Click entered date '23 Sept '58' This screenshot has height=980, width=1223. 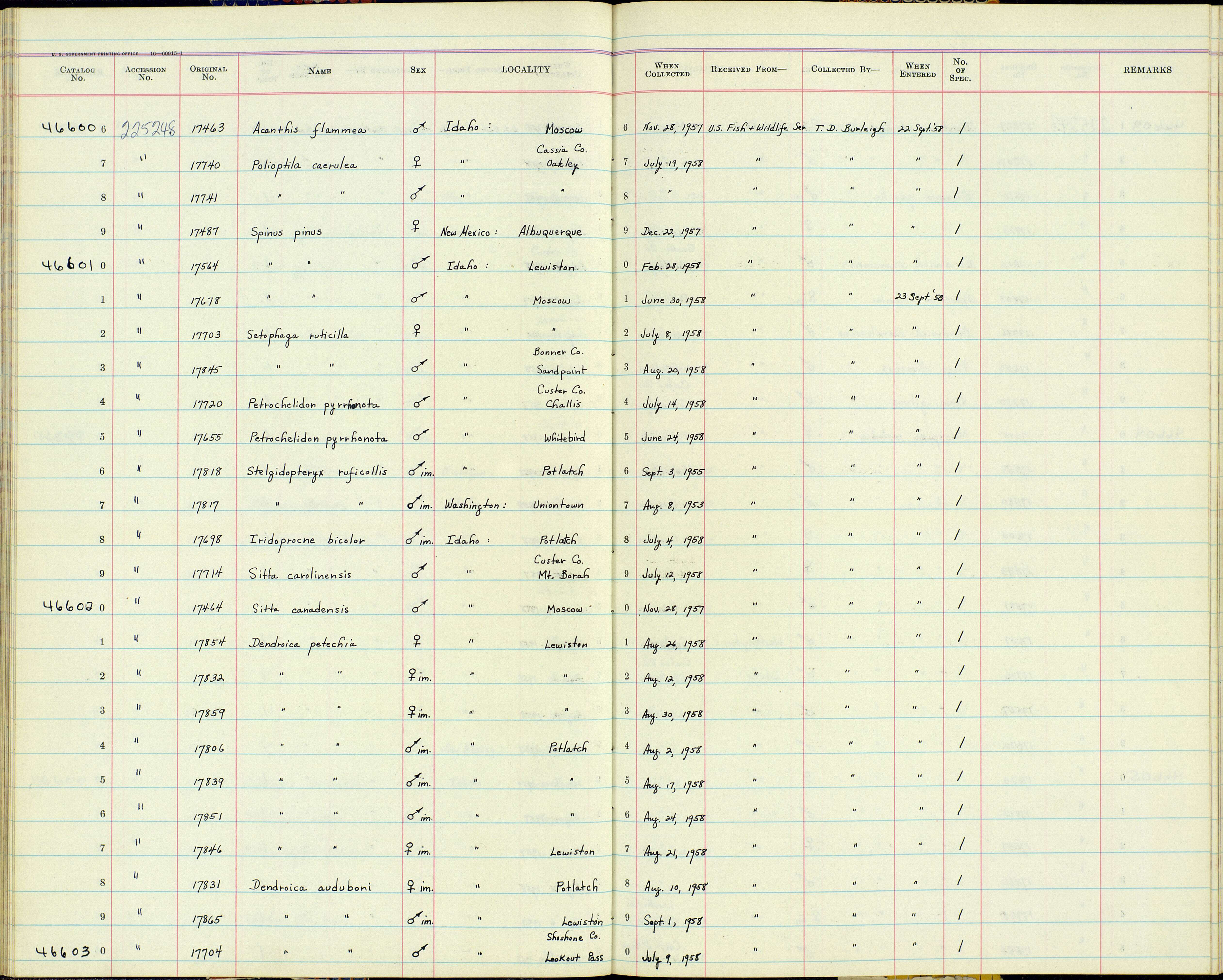[x=918, y=297]
